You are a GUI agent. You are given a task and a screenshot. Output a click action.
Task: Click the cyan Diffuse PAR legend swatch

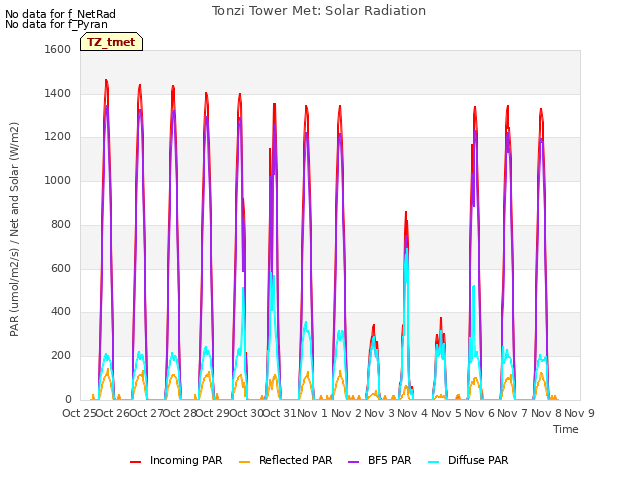click(433, 462)
